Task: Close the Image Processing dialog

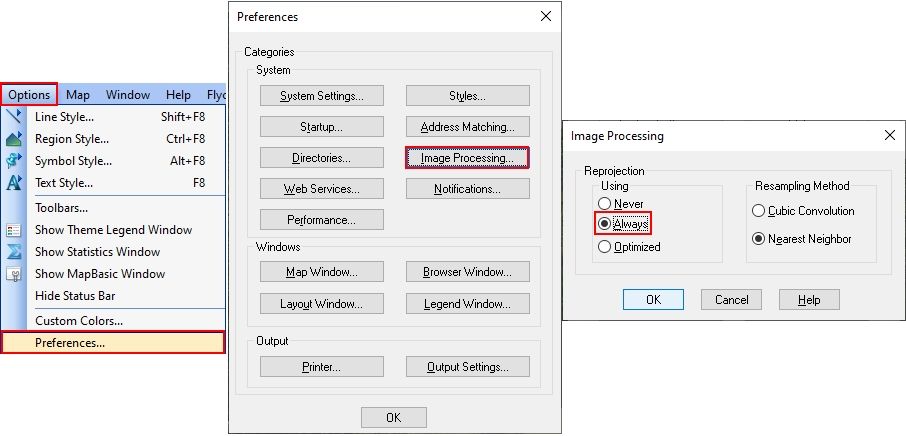Action: point(889,135)
